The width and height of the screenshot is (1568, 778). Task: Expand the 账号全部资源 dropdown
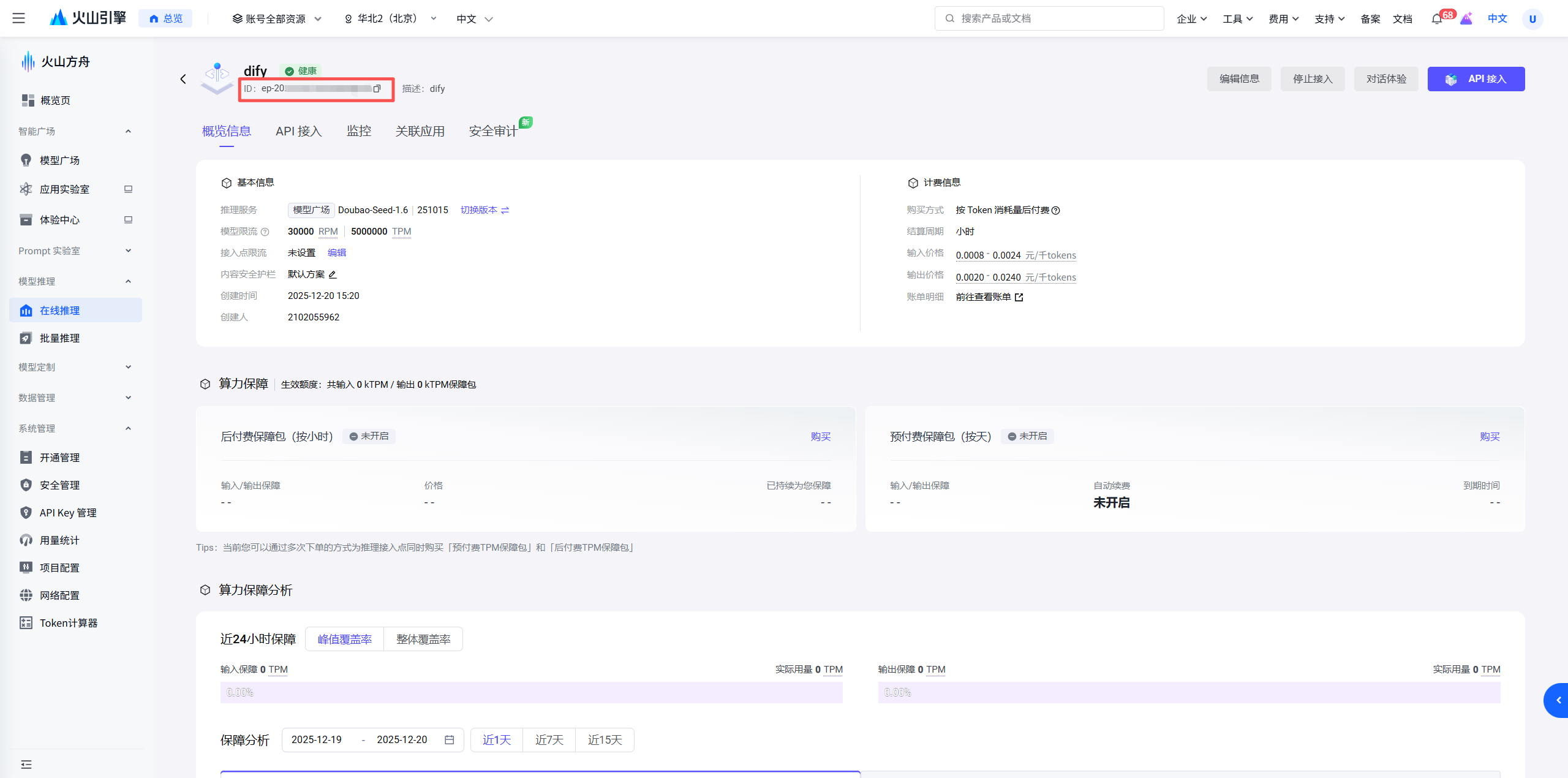tap(277, 19)
